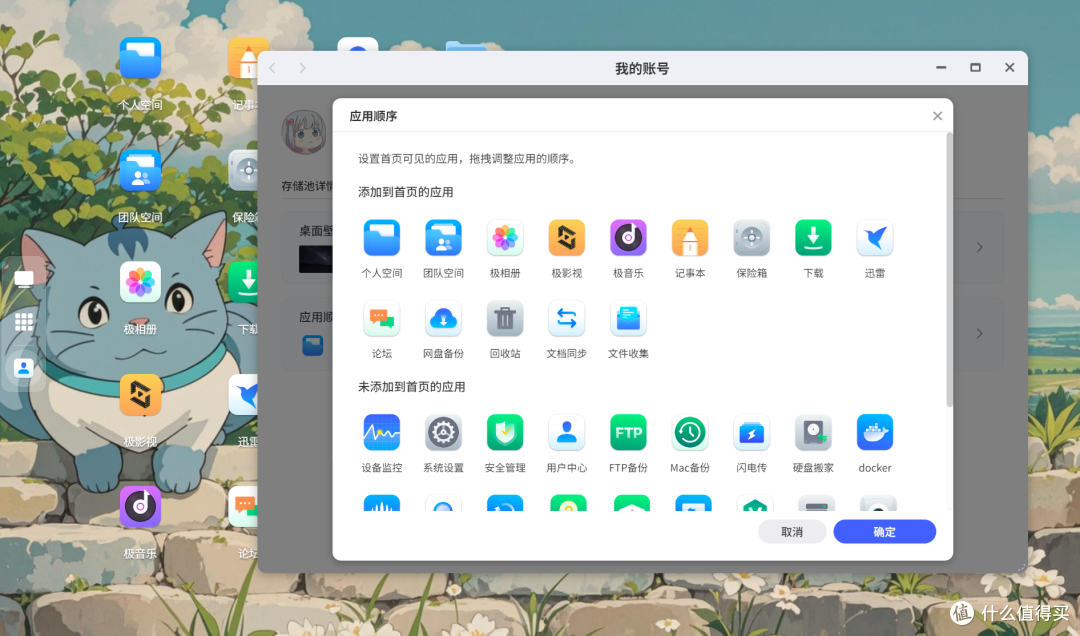Go forward in 我的账号 window

(x=302, y=68)
